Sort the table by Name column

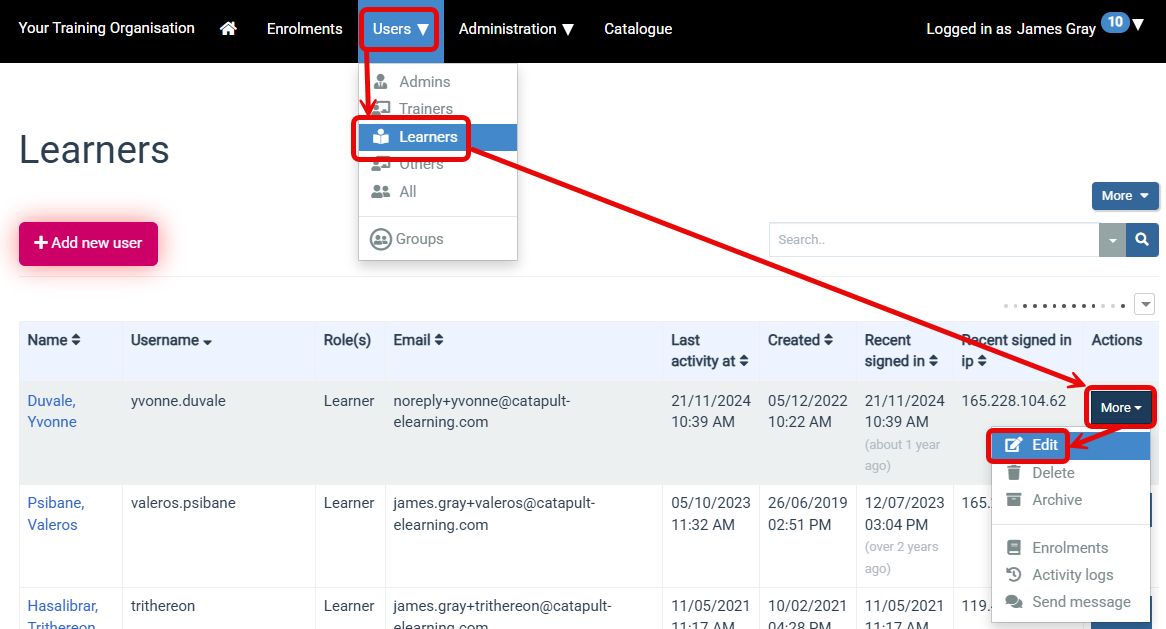(x=54, y=340)
